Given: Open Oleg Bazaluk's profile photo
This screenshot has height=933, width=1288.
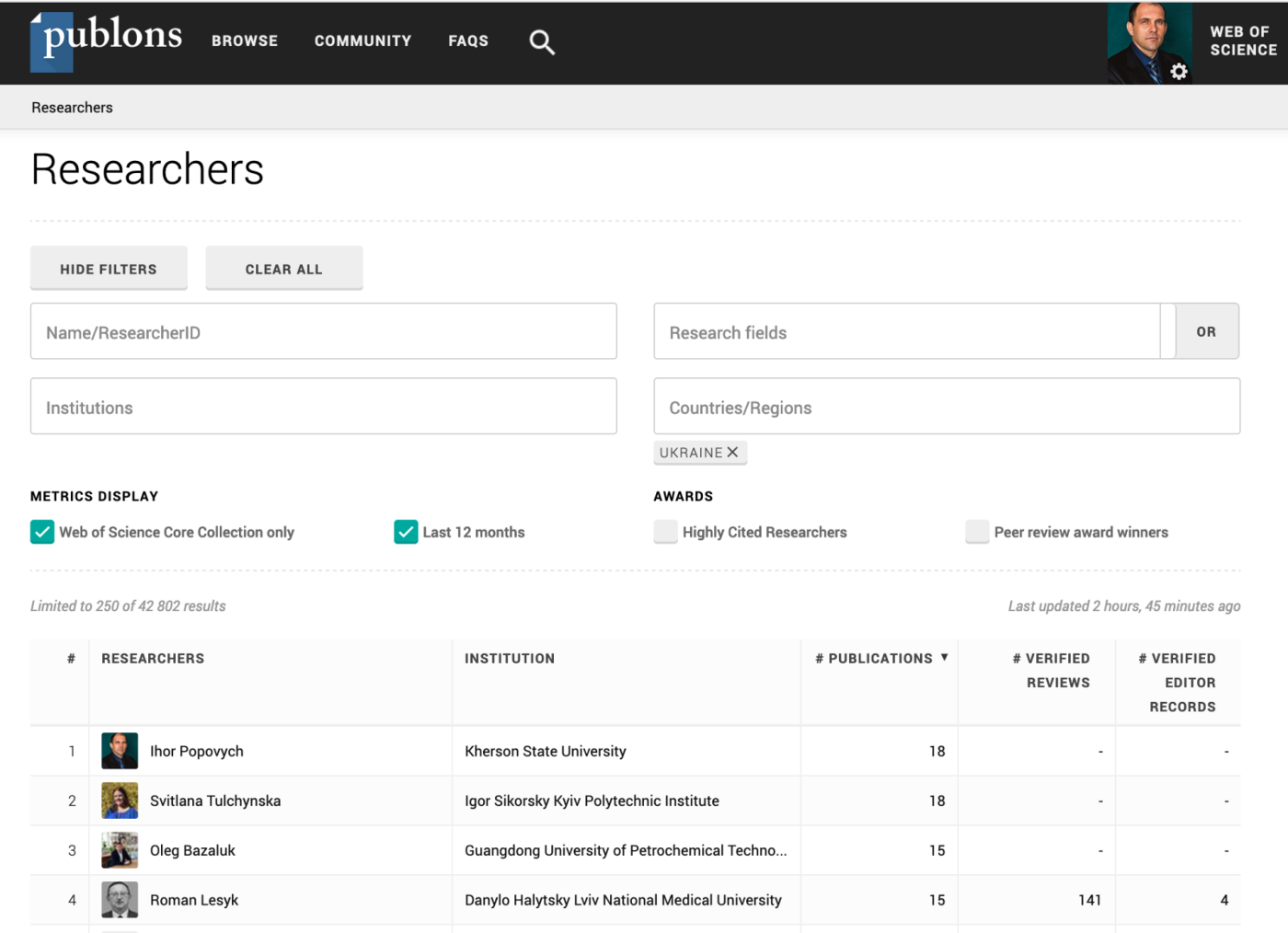Looking at the screenshot, I should pos(120,850).
